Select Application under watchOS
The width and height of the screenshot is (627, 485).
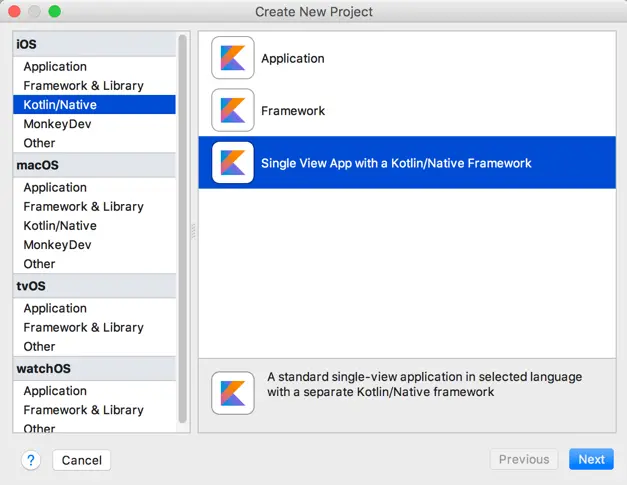(x=94, y=391)
